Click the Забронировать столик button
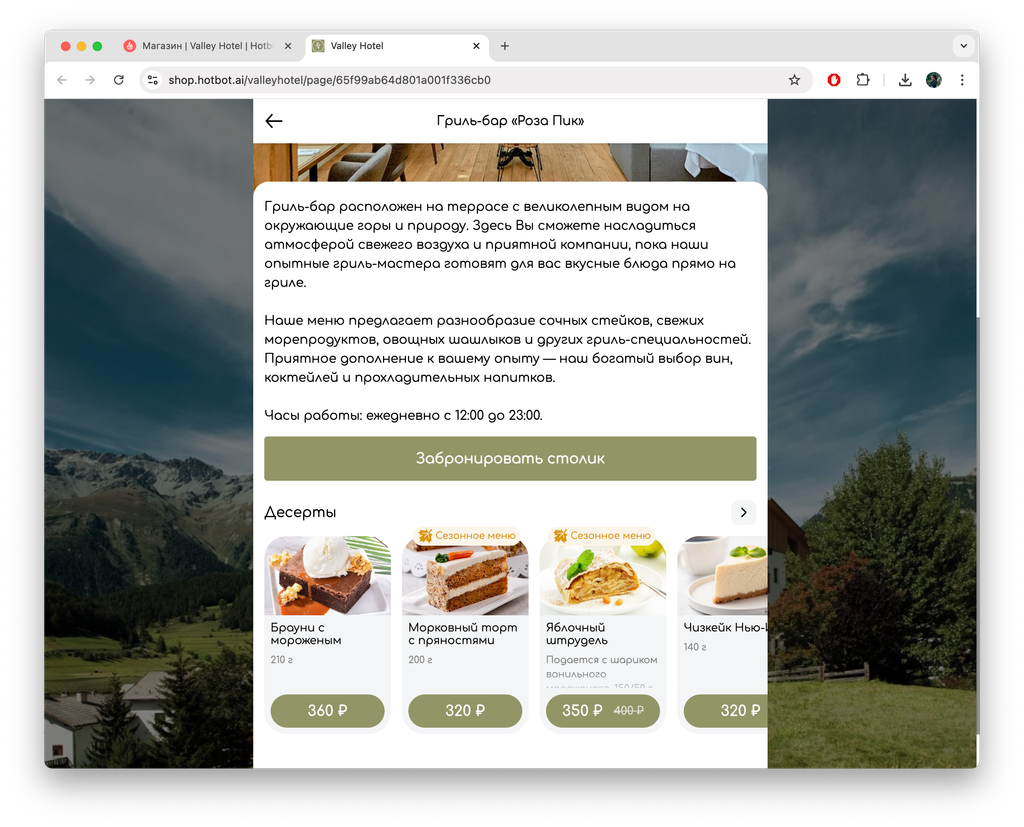 click(x=510, y=459)
